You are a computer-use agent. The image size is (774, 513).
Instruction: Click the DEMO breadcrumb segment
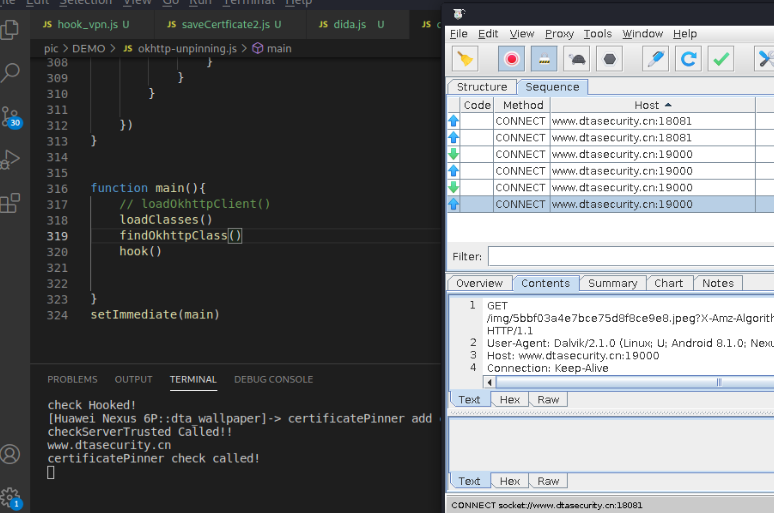point(89,48)
